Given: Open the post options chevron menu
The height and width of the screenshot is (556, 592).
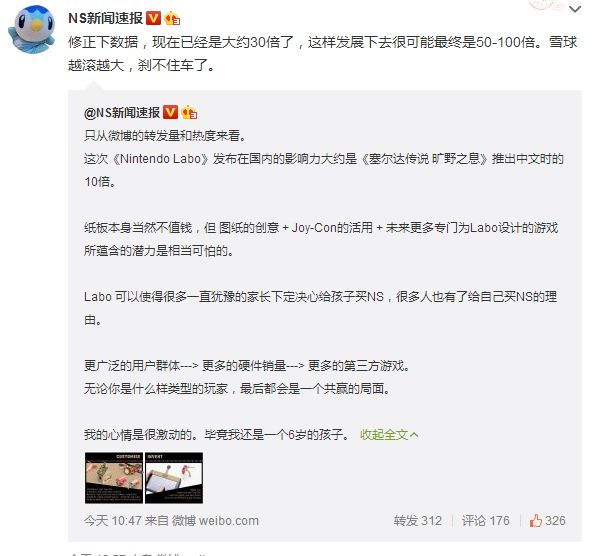Looking at the screenshot, I should pos(575,9).
